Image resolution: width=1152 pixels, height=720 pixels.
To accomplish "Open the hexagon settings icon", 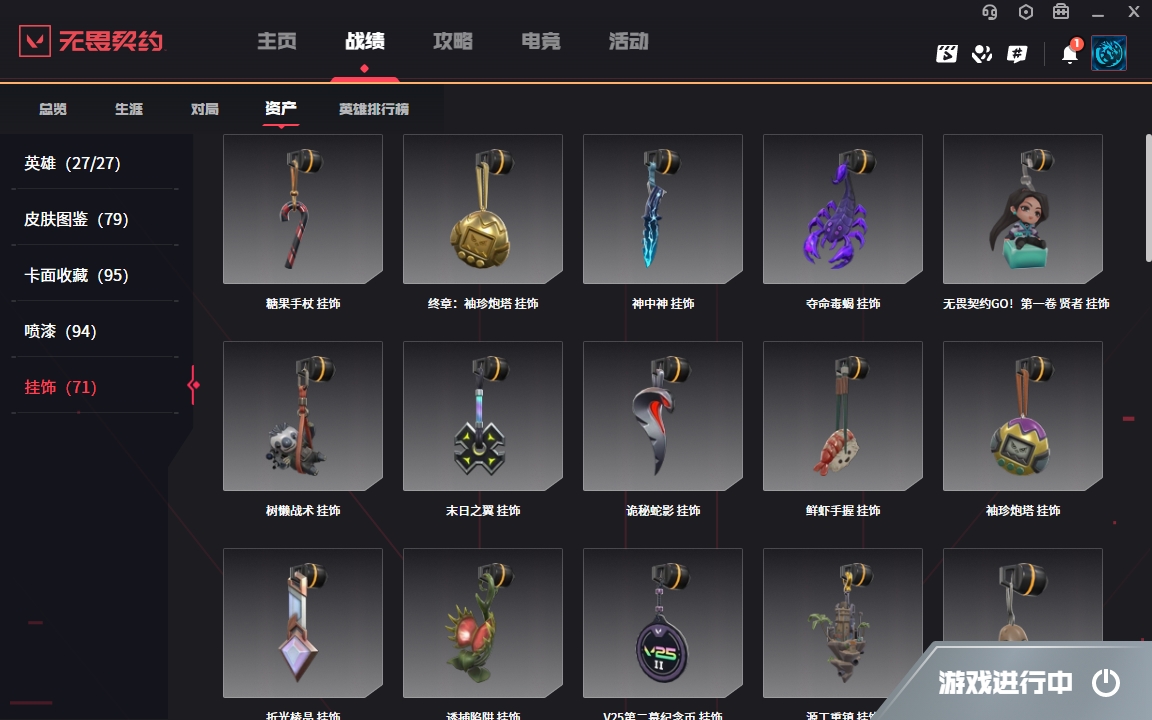I will pyautogui.click(x=1026, y=12).
